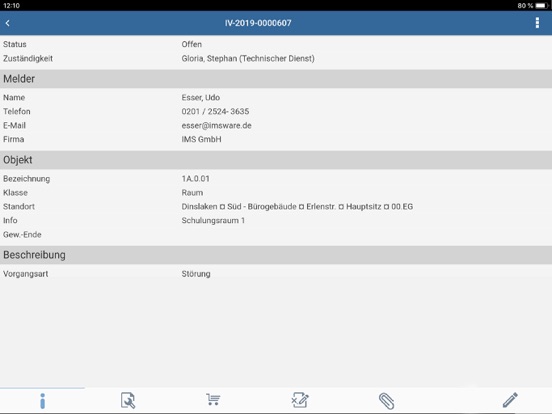Screen dimensions: 552x414
Task: Tap the pencil edit icon
Action: click(x=510, y=400)
